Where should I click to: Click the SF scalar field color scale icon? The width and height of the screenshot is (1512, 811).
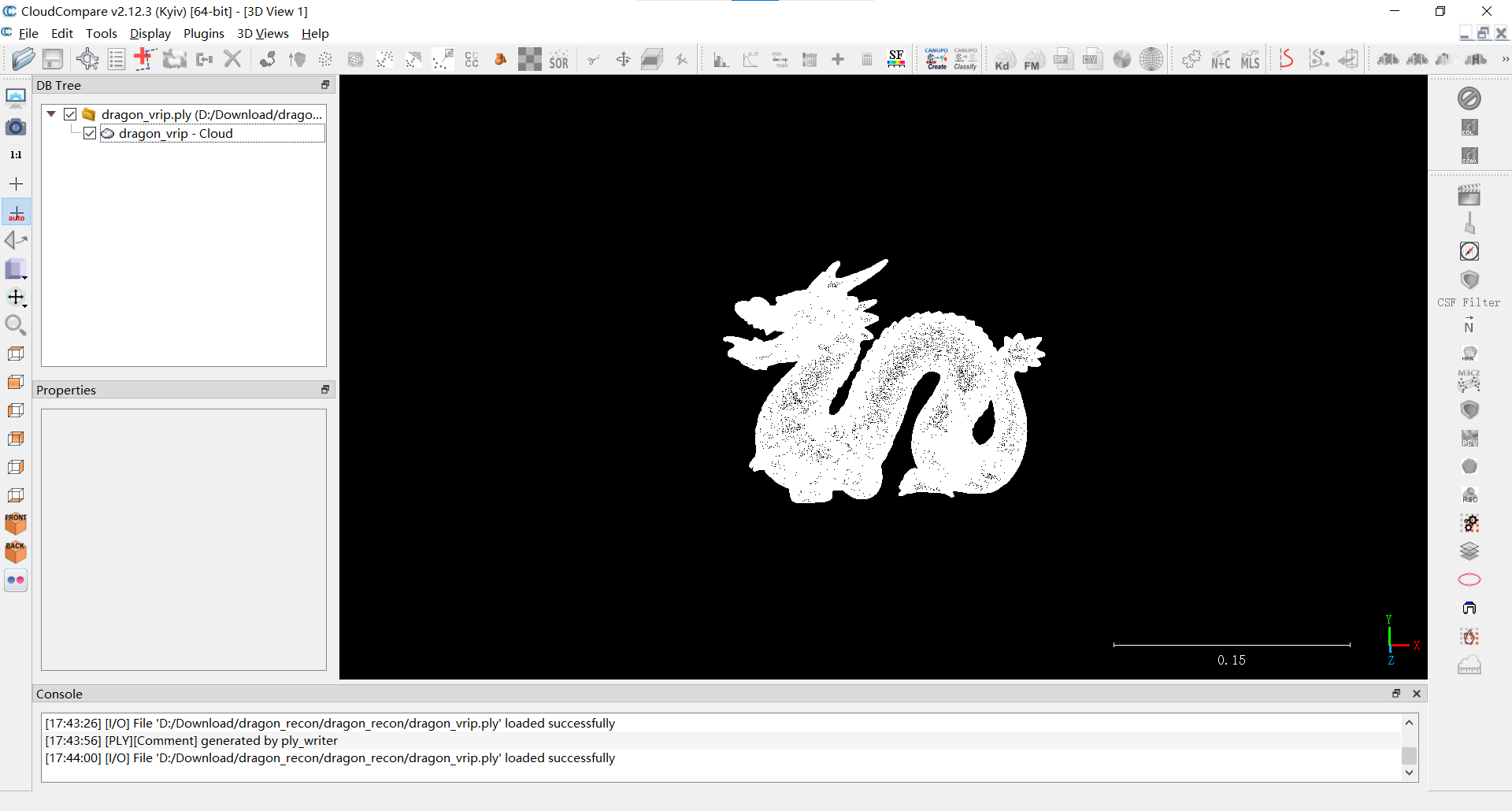point(896,59)
